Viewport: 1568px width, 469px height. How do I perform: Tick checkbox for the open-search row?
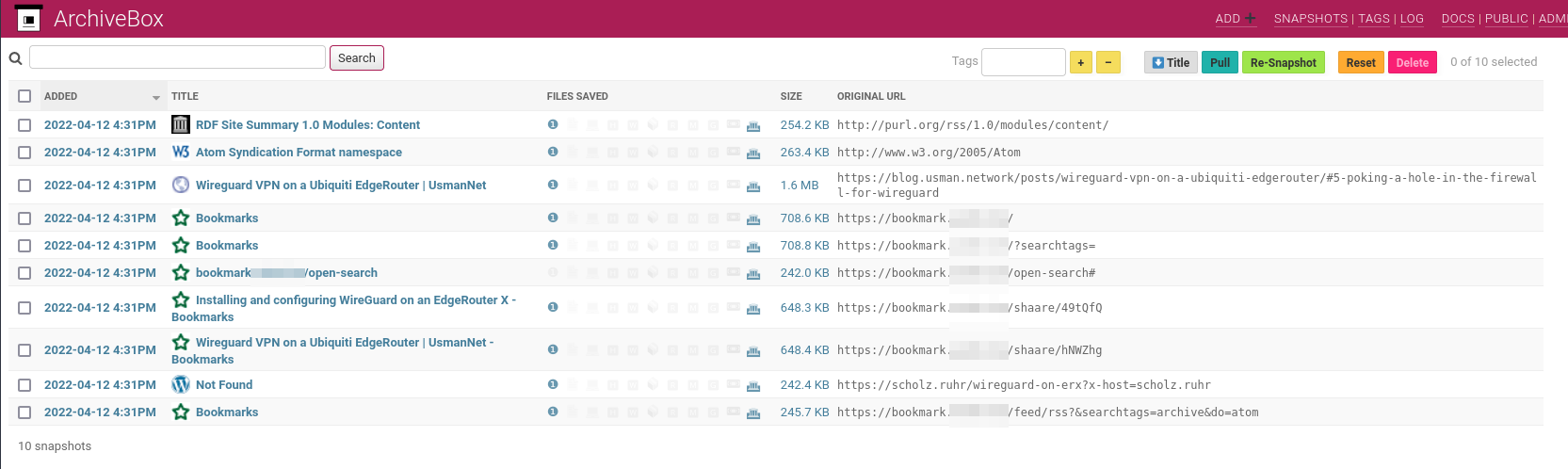[24, 273]
